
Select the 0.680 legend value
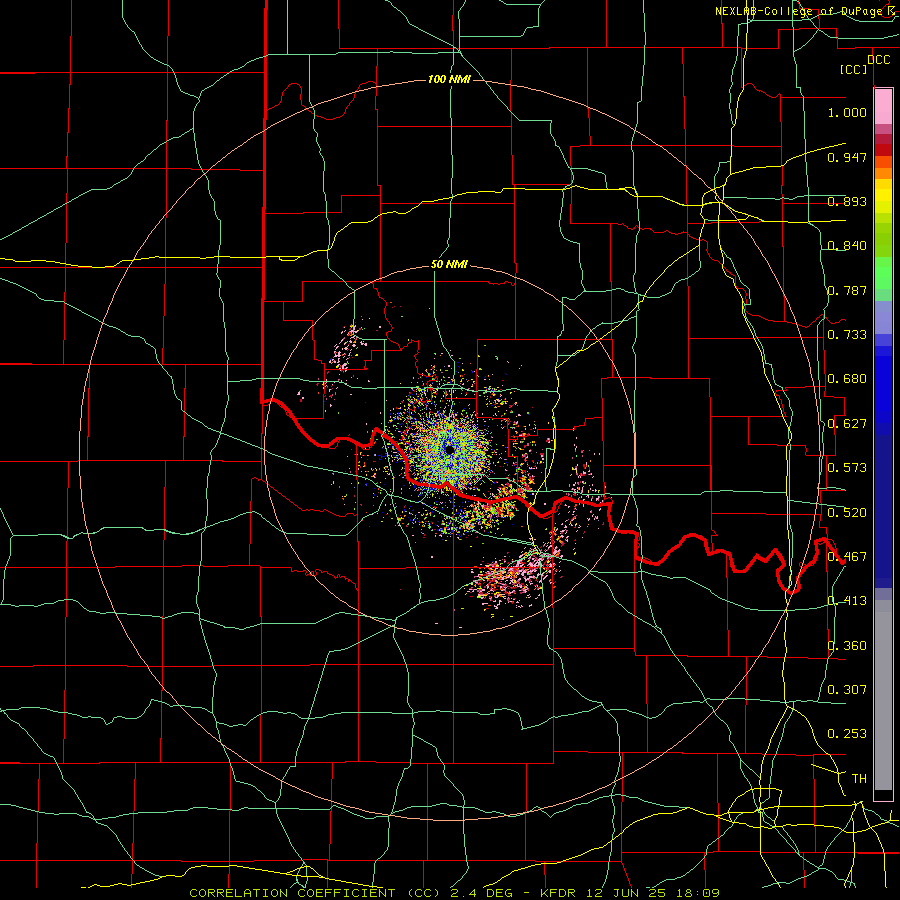point(847,379)
